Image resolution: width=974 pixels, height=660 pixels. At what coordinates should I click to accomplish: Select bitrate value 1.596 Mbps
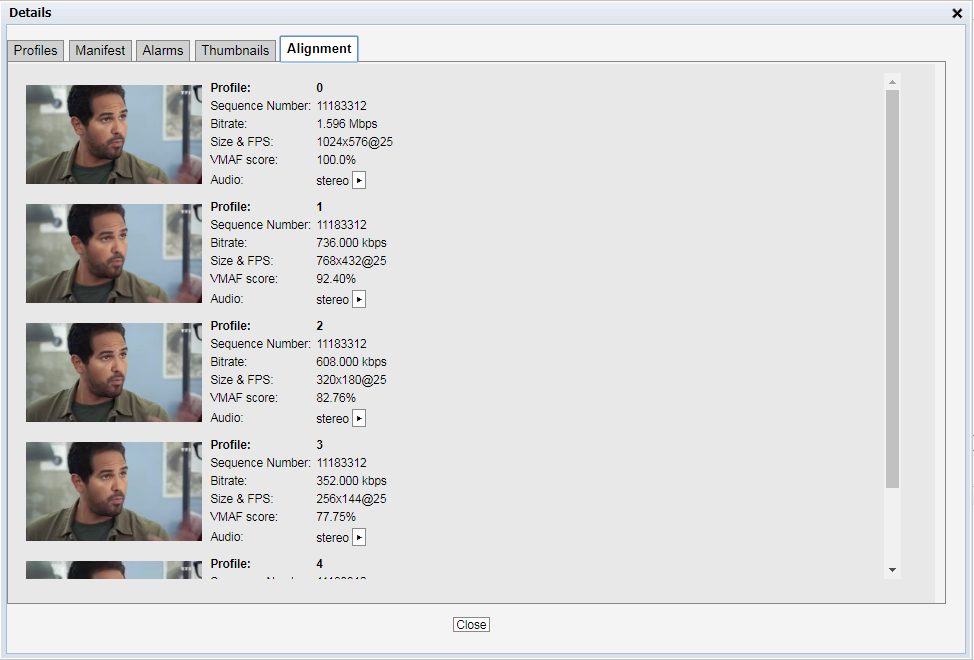pos(347,124)
